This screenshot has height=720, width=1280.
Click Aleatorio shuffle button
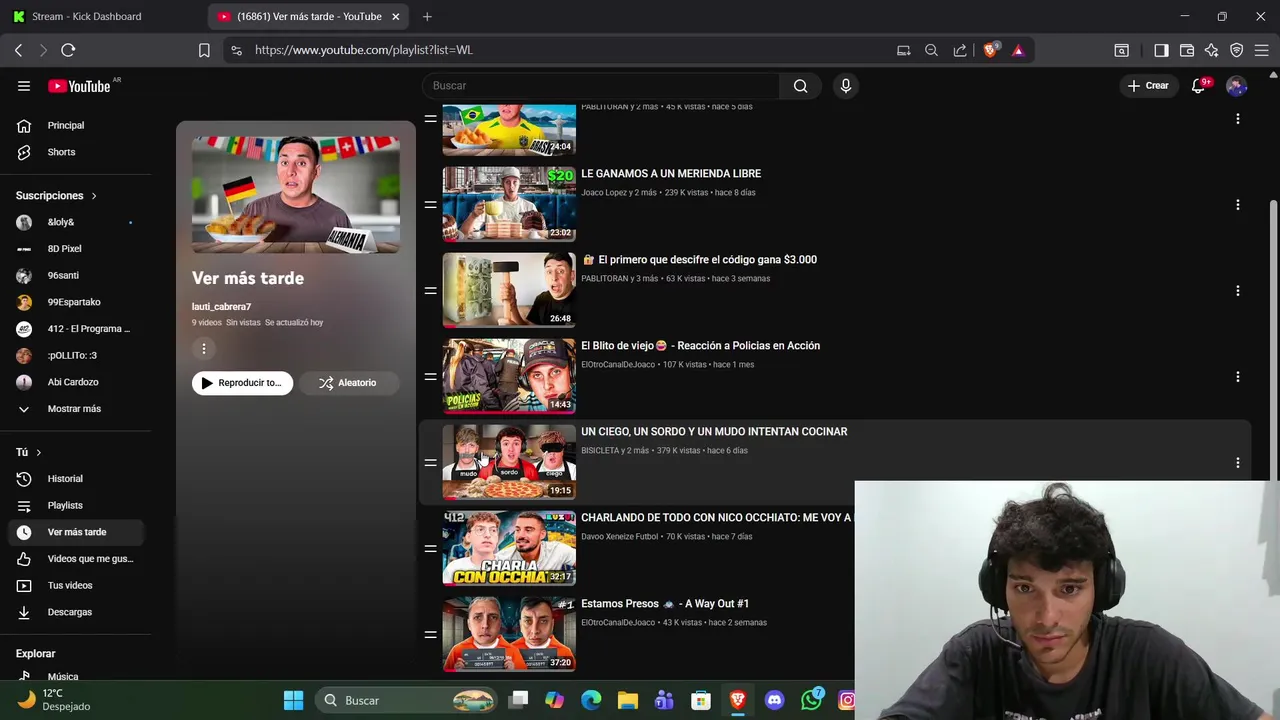coord(349,383)
